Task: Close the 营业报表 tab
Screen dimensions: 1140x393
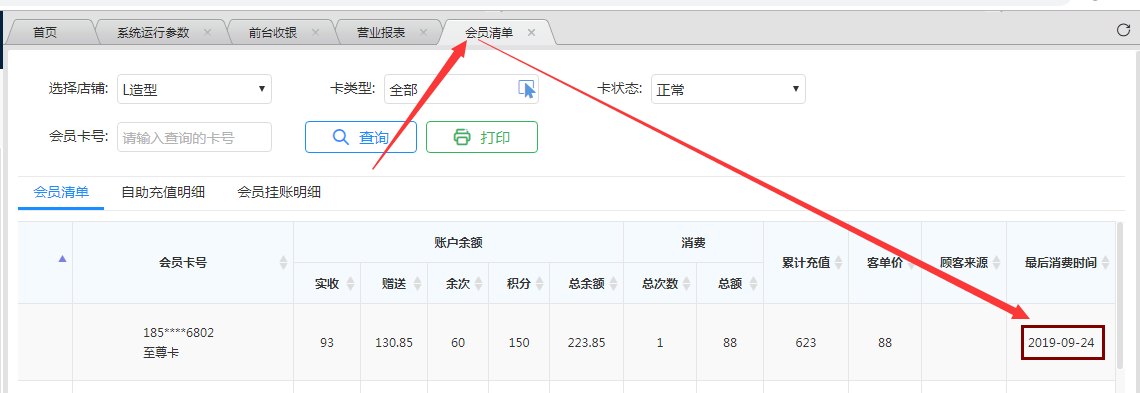Action: (423, 33)
